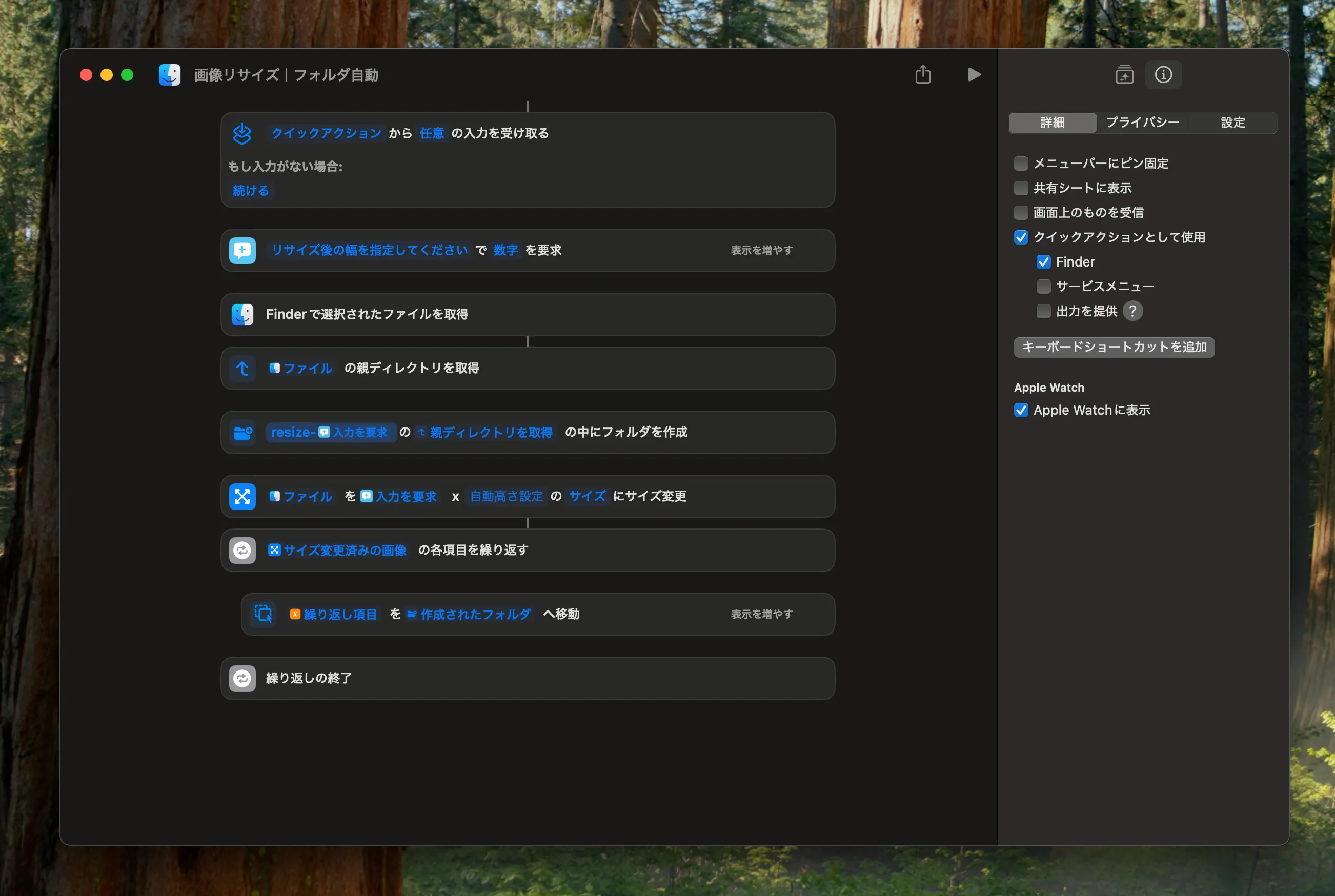Viewport: 1335px width, 896px height.
Task: Switch to the 設定 tab
Action: coord(1232,123)
